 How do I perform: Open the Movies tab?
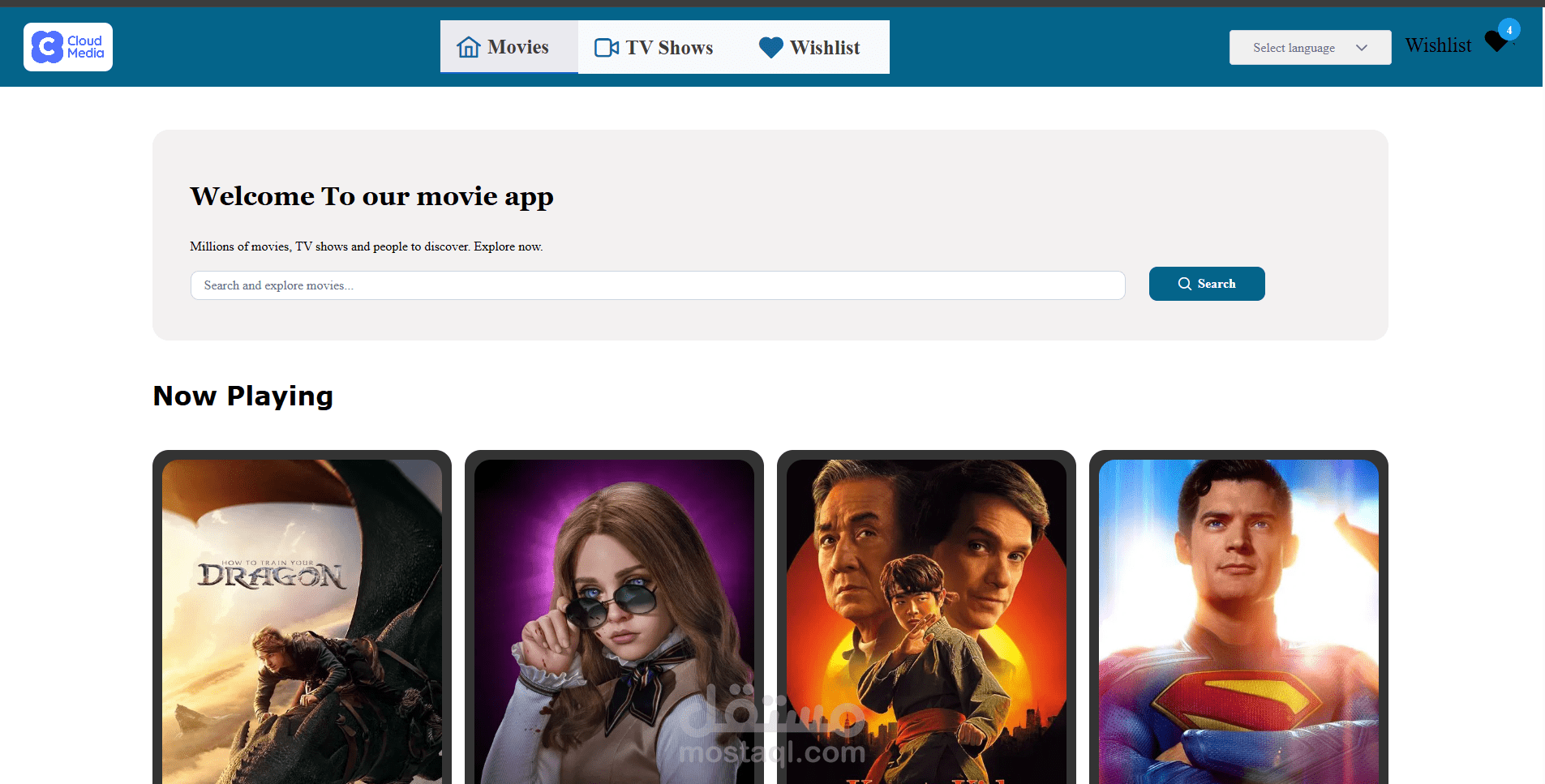coord(509,47)
